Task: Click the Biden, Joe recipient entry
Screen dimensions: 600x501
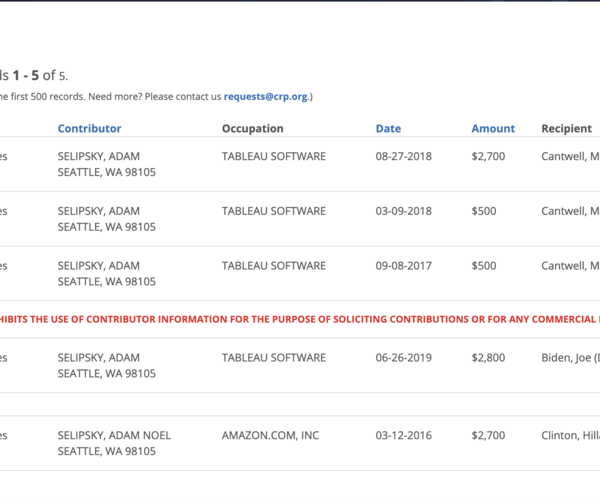Action: 570,357
